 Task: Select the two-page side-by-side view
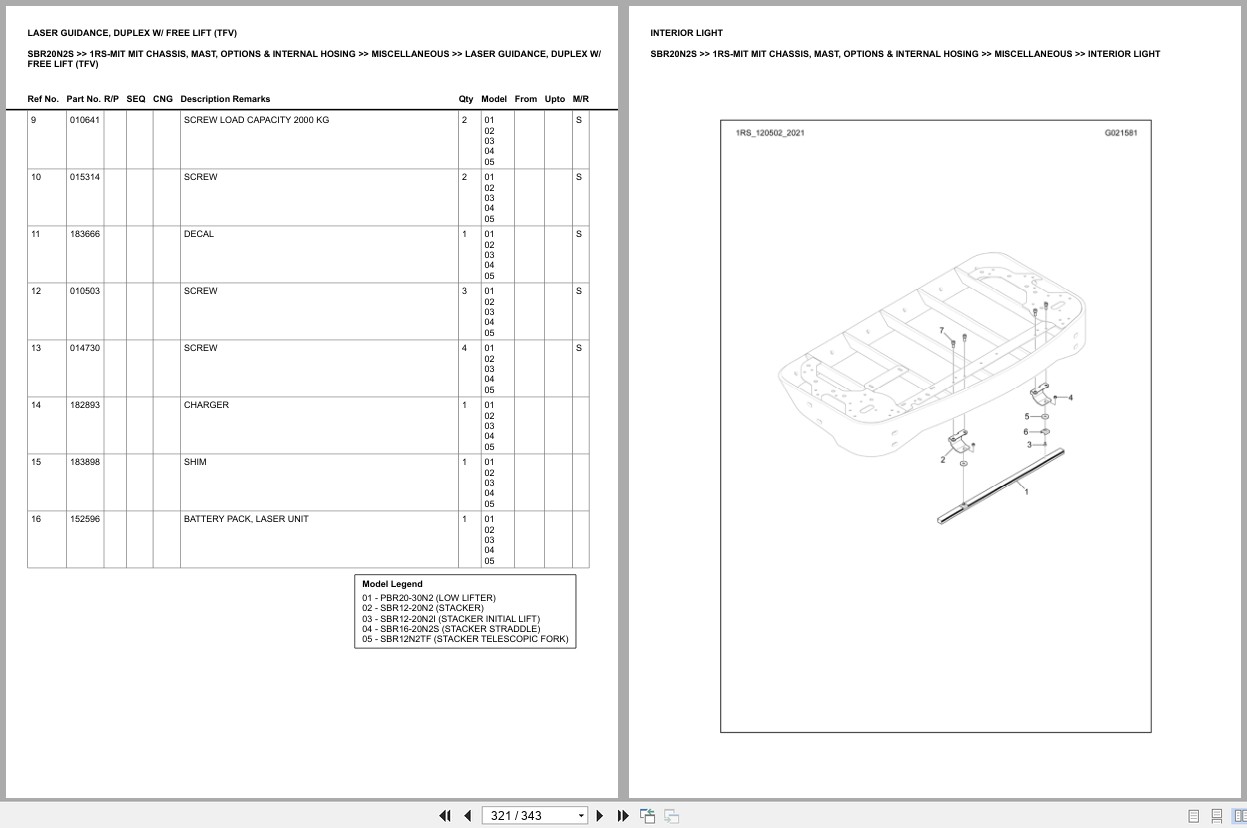click(x=1237, y=815)
